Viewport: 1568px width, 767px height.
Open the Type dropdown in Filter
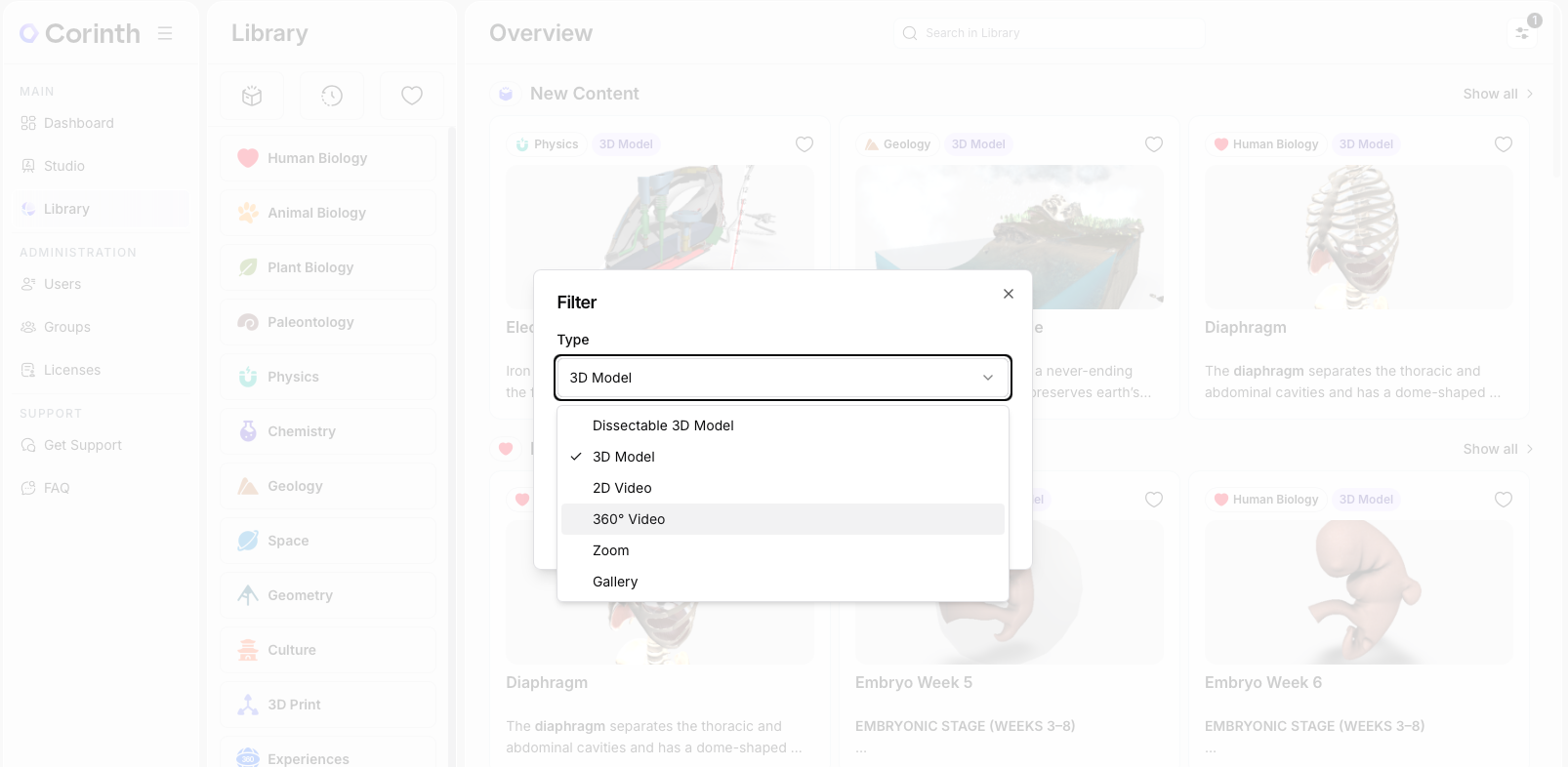tap(782, 378)
